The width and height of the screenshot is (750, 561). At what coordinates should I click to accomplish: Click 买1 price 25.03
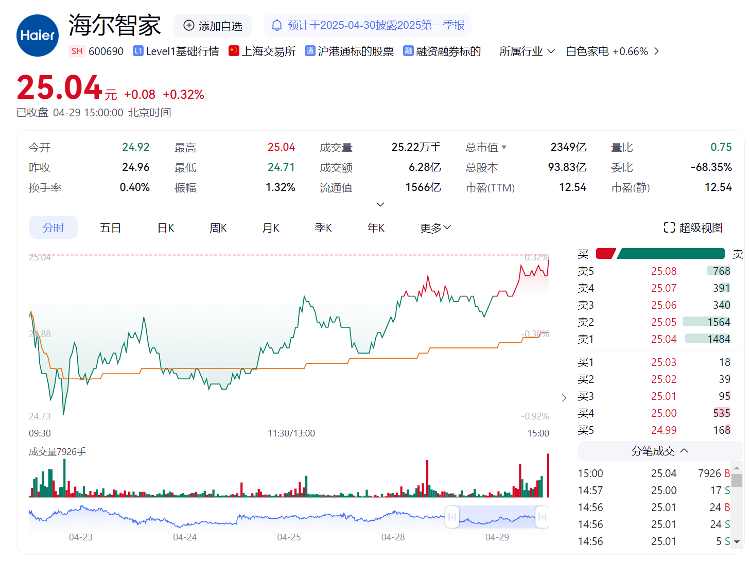click(664, 362)
